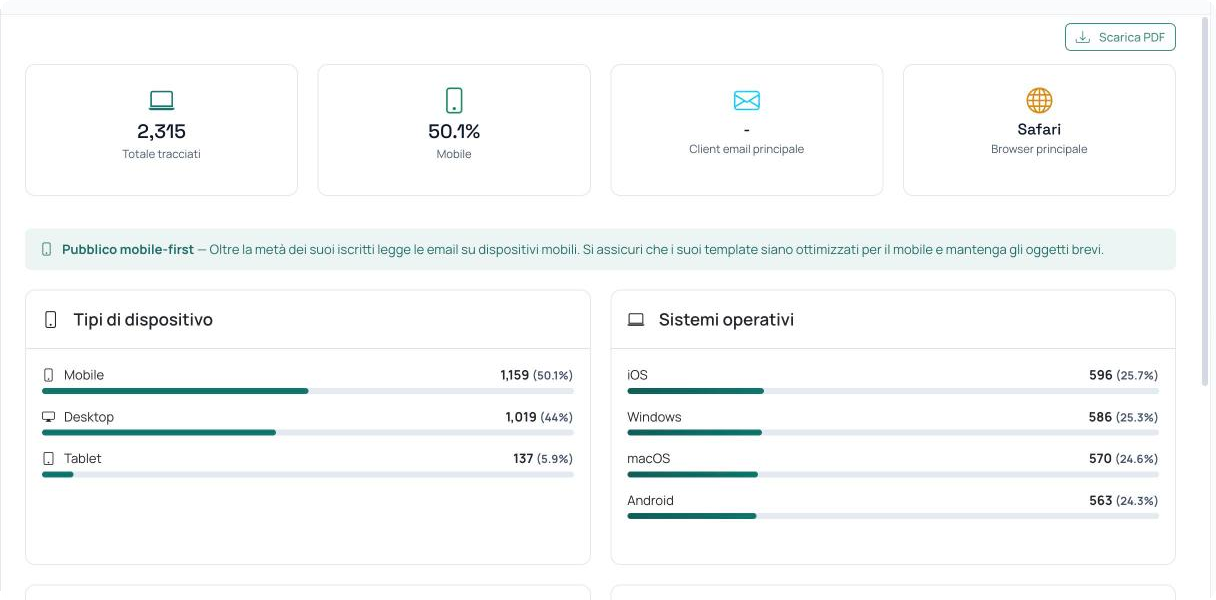Click the 137 (5.9%) count

tap(543, 458)
